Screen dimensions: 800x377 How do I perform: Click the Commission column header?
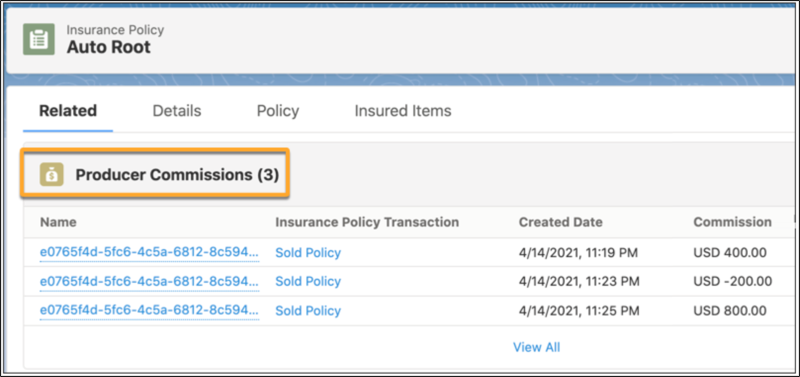point(732,222)
